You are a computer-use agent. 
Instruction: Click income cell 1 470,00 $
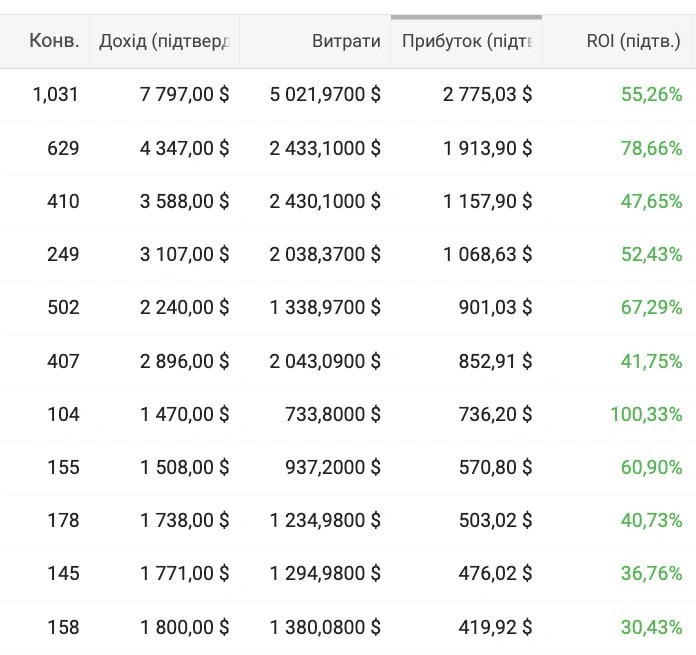pyautogui.click(x=185, y=414)
